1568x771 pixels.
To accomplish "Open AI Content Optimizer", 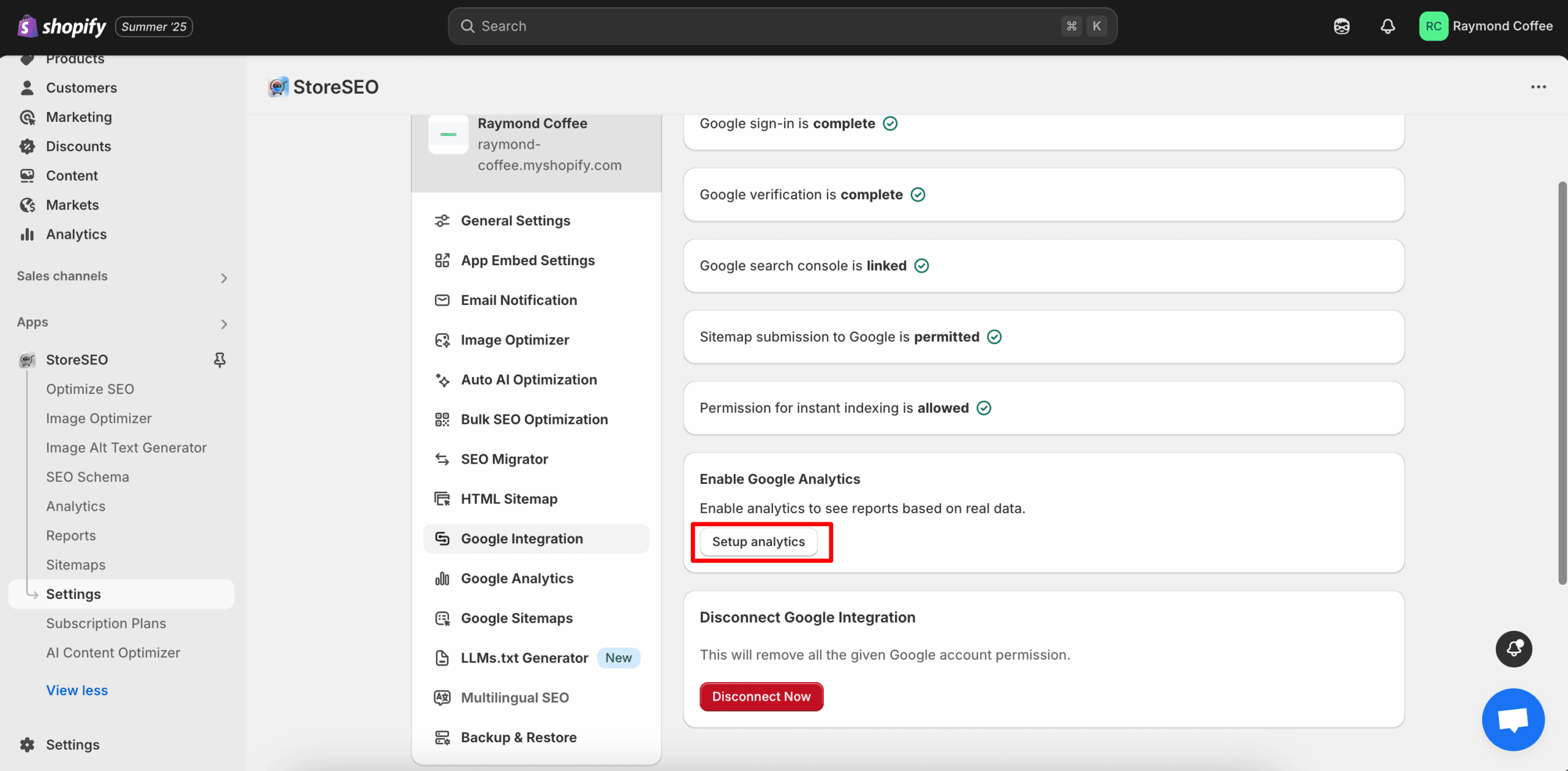I will [x=113, y=653].
